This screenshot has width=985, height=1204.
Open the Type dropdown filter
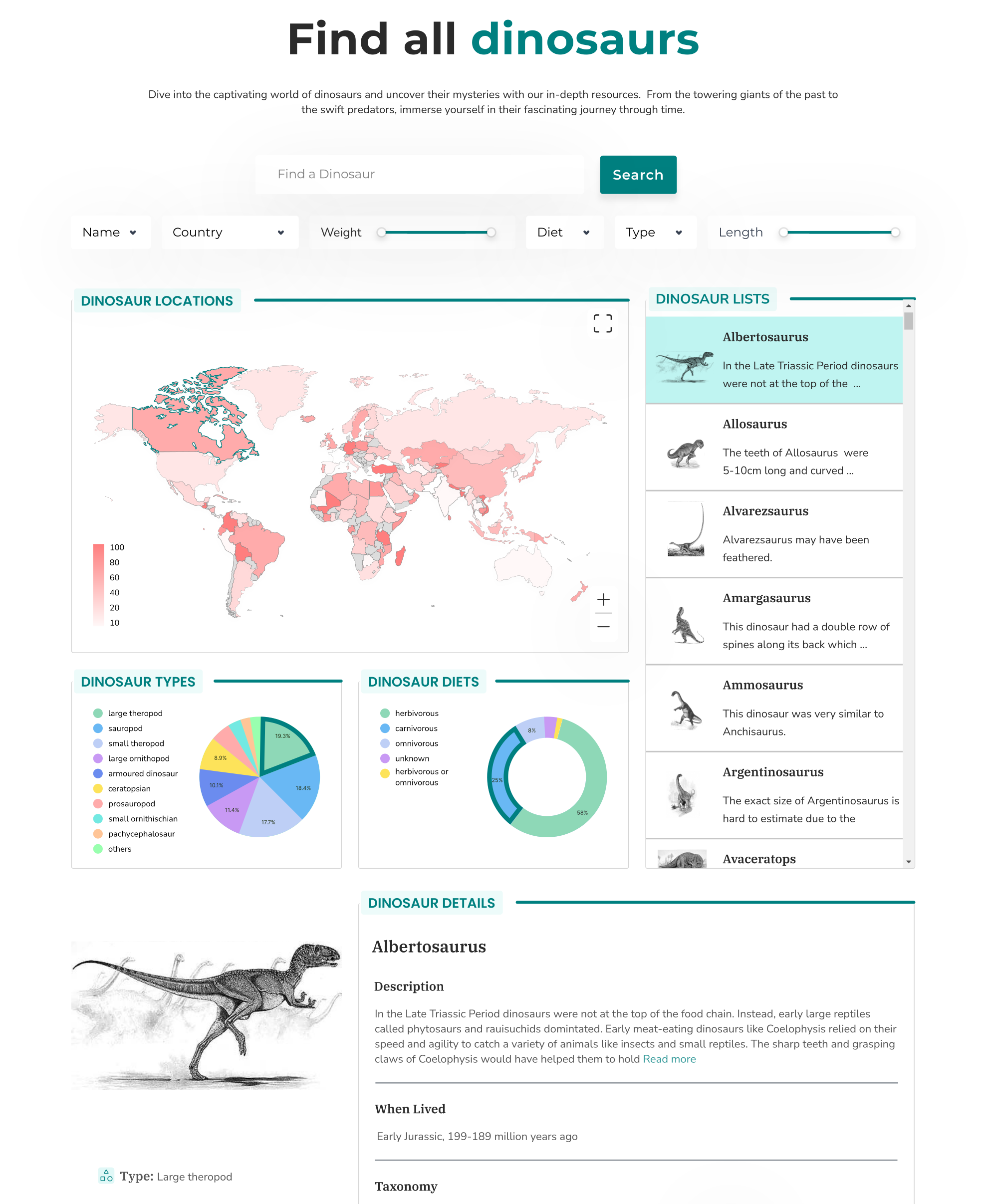[655, 232]
